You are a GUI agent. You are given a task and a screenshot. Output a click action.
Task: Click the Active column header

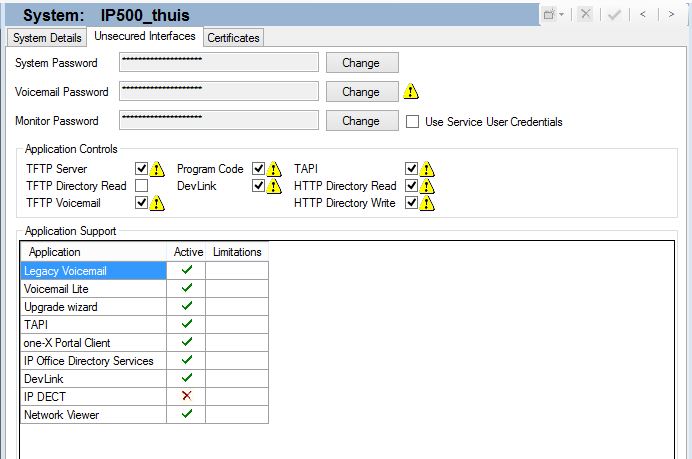pyautogui.click(x=186, y=252)
